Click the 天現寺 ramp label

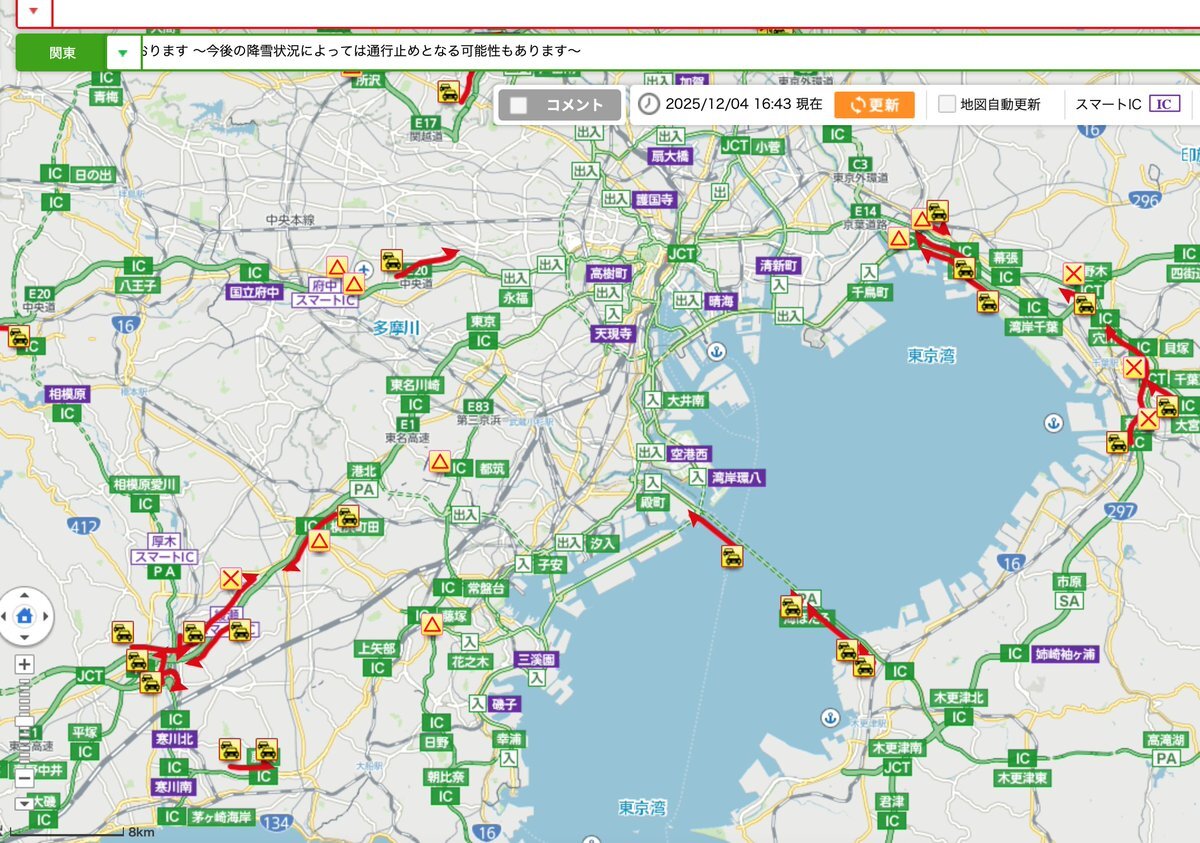tap(613, 332)
